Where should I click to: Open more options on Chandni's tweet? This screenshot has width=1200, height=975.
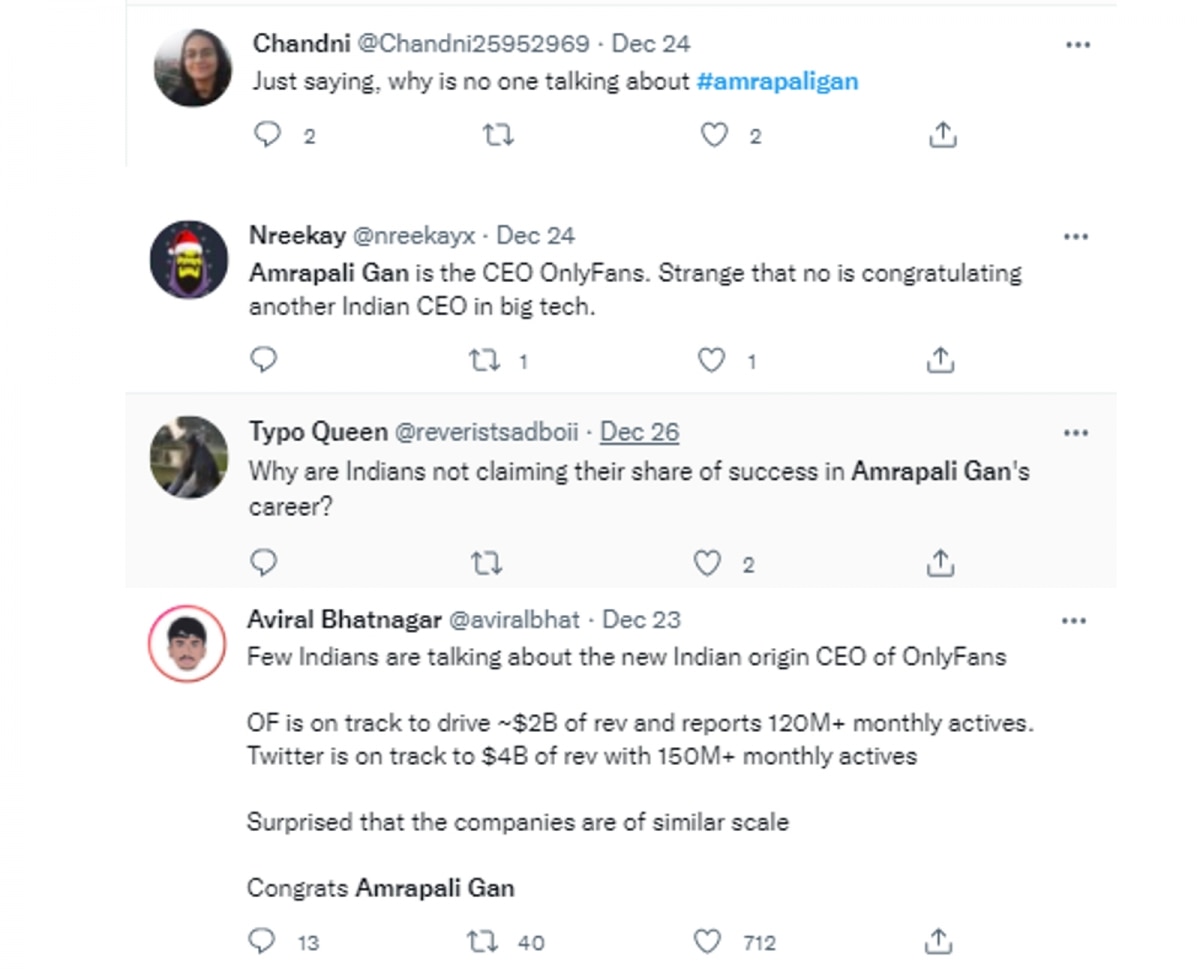(1077, 45)
